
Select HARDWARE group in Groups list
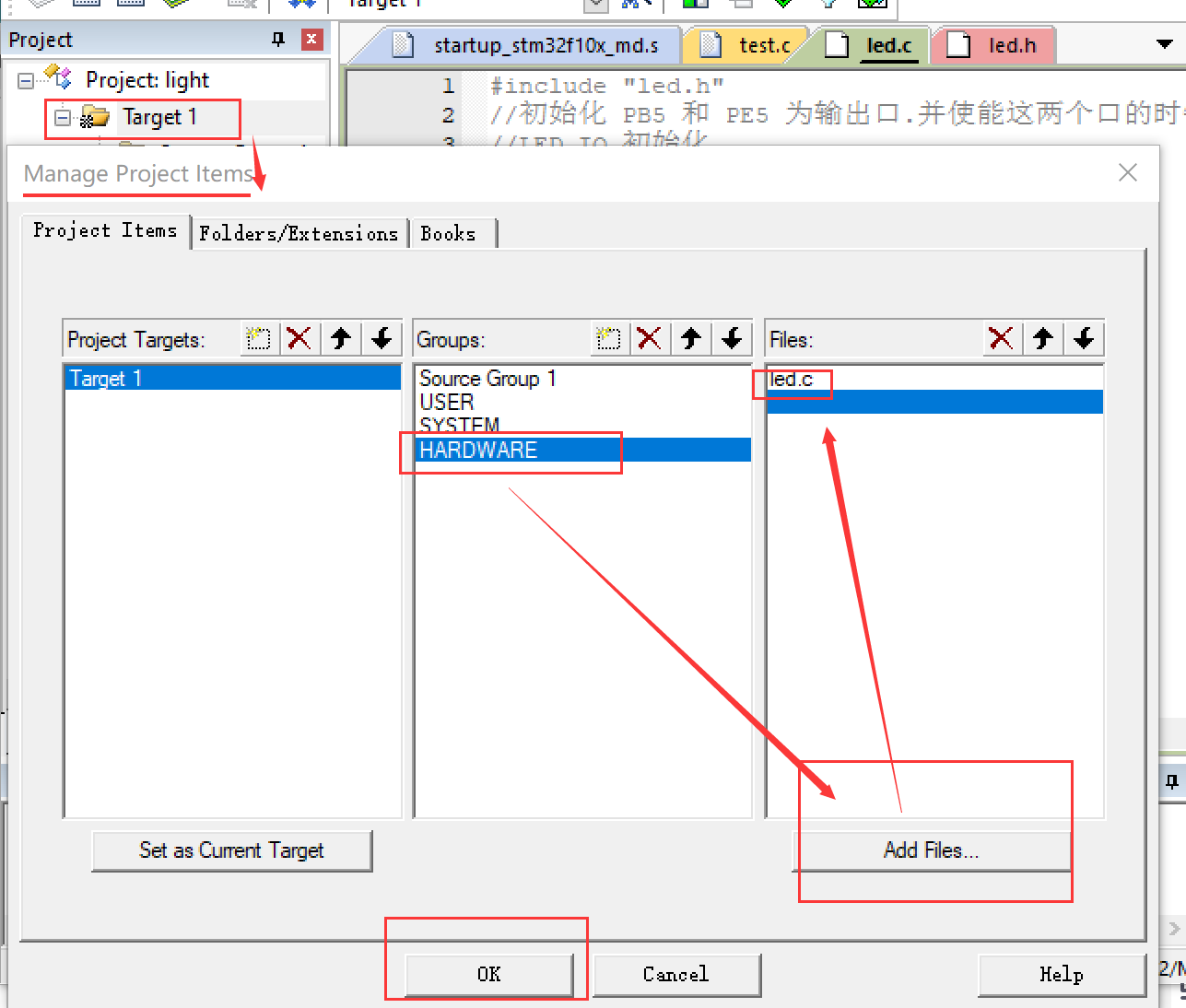pyautogui.click(x=582, y=450)
